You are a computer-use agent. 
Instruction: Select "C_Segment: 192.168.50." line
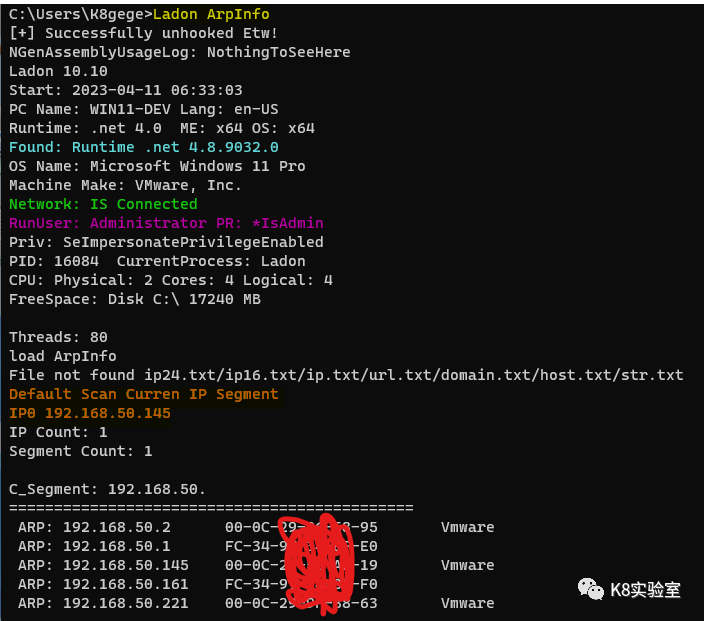[108, 489]
